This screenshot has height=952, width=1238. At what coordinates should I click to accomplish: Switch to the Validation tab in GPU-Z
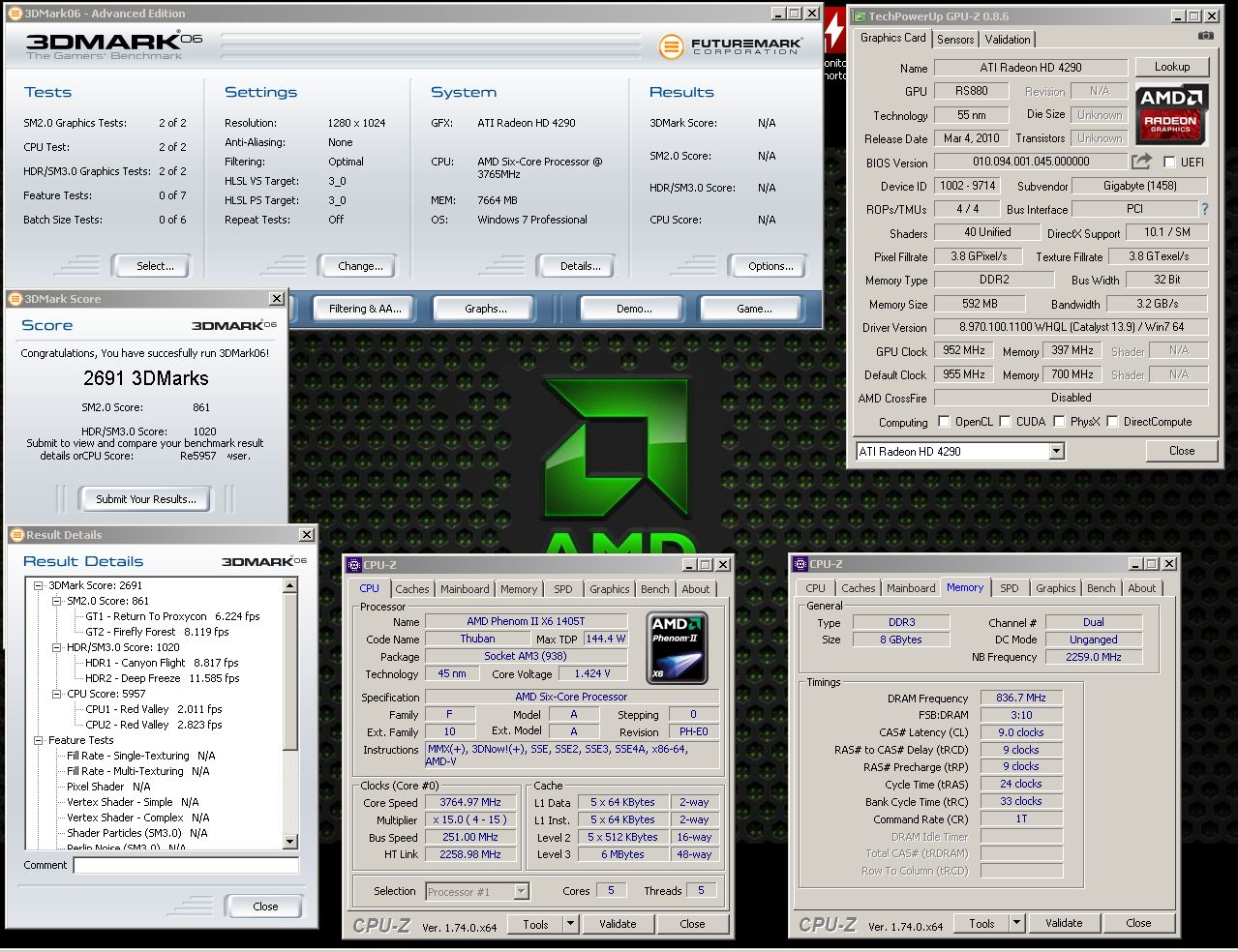tap(1008, 40)
